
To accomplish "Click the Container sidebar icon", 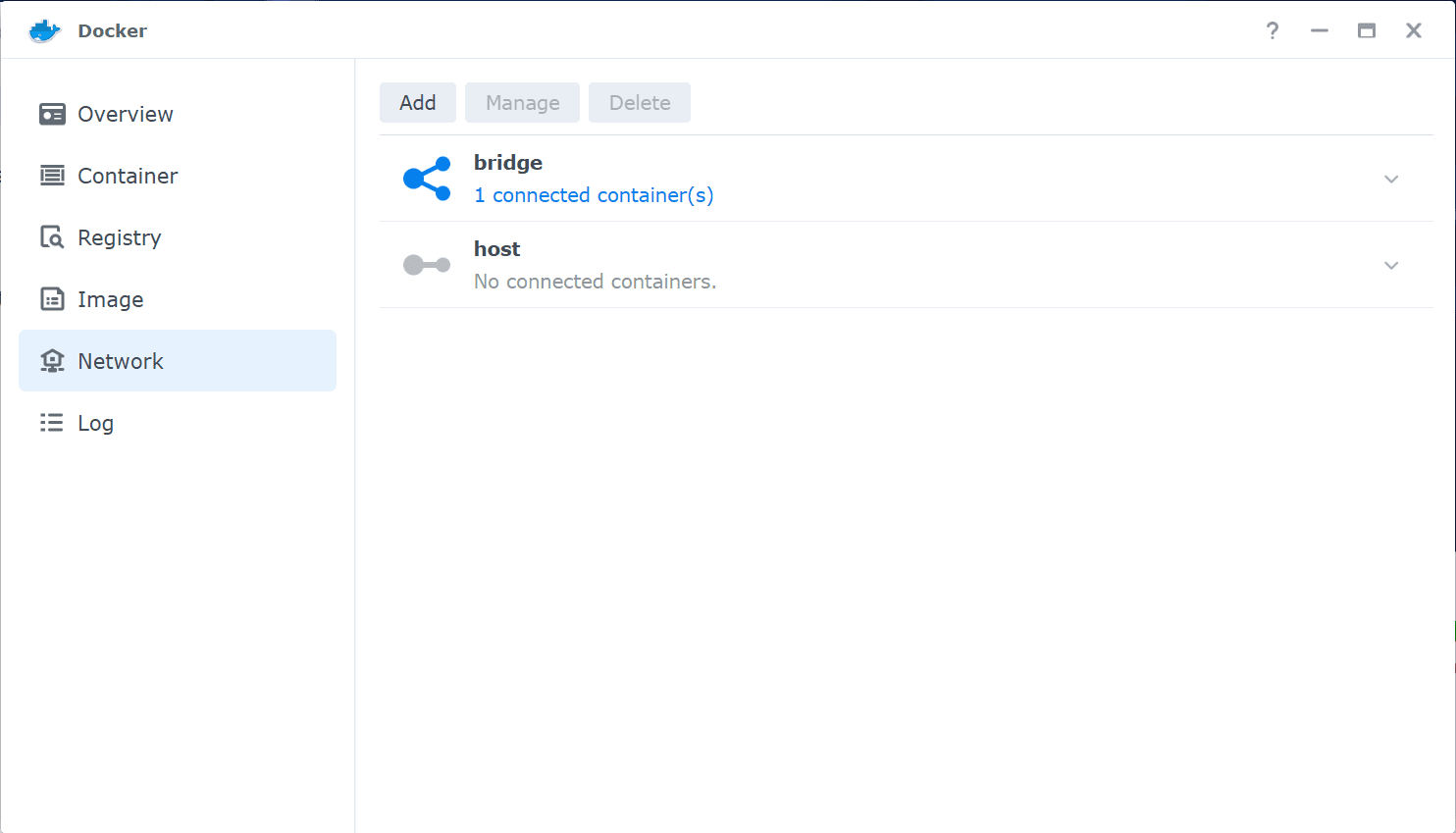I will pyautogui.click(x=52, y=176).
